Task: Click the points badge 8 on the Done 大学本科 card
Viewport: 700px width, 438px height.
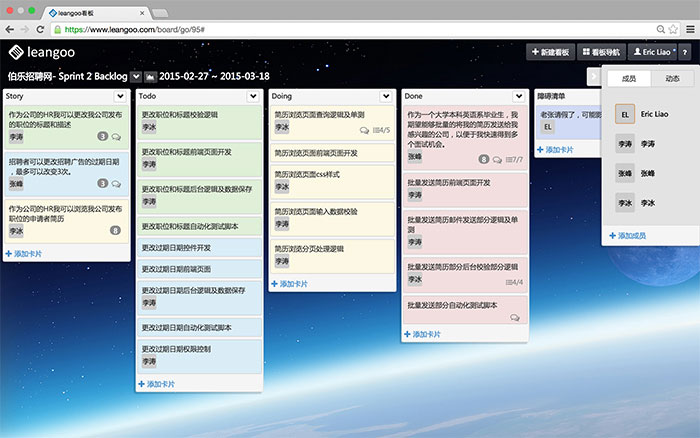Action: (483, 159)
